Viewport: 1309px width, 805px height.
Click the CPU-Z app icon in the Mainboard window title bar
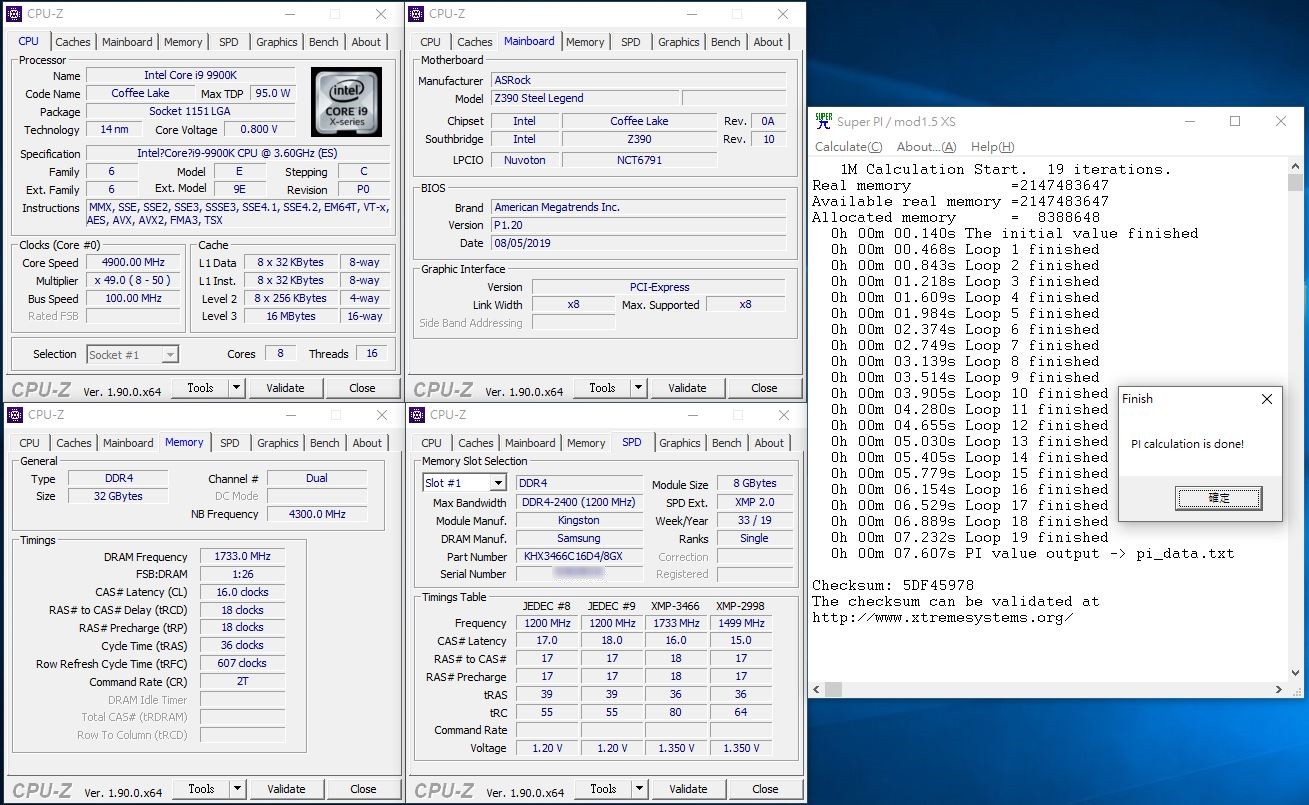[x=416, y=14]
